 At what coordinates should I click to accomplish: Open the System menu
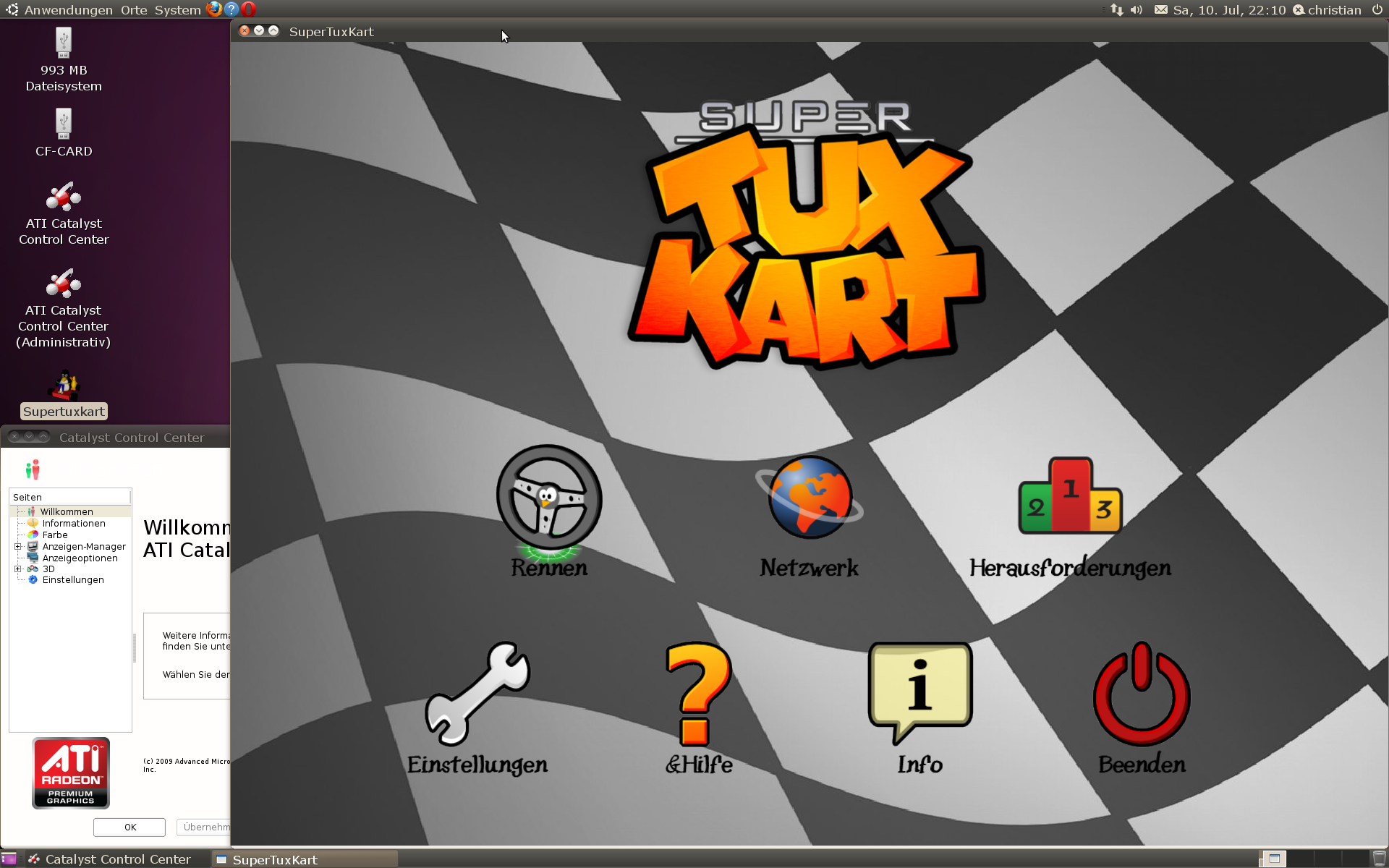pyautogui.click(x=177, y=10)
